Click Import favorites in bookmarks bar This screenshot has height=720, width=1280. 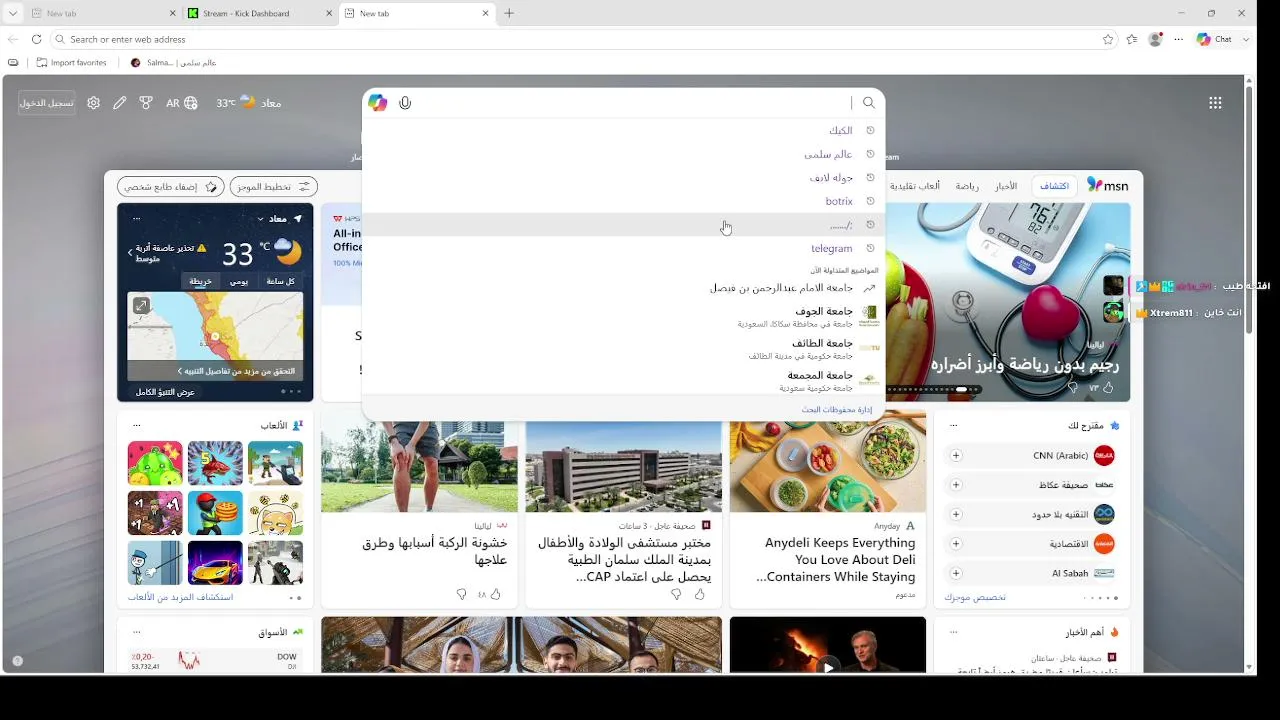(x=71, y=62)
